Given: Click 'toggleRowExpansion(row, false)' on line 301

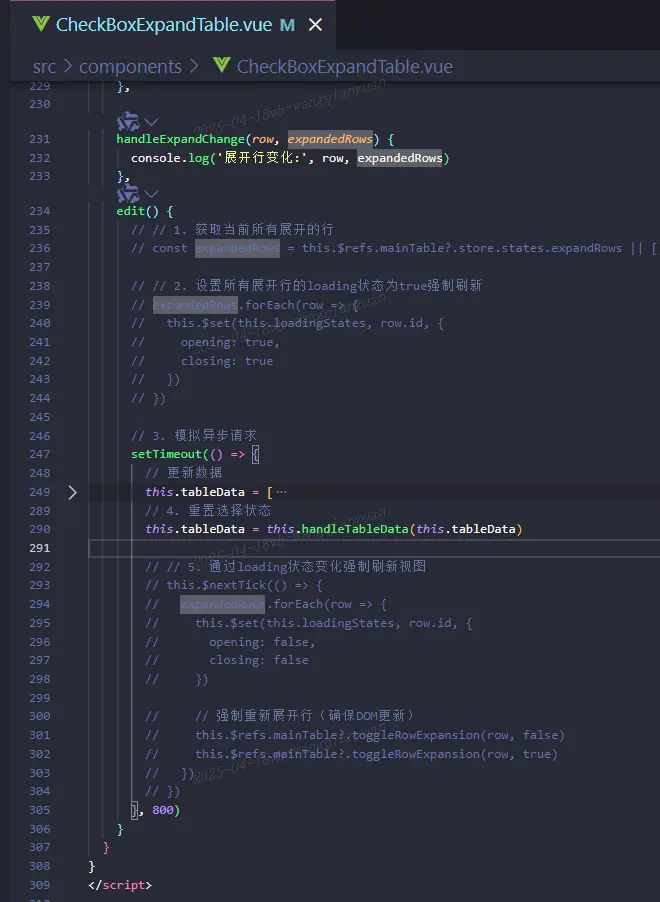Looking at the screenshot, I should click(x=458, y=735).
